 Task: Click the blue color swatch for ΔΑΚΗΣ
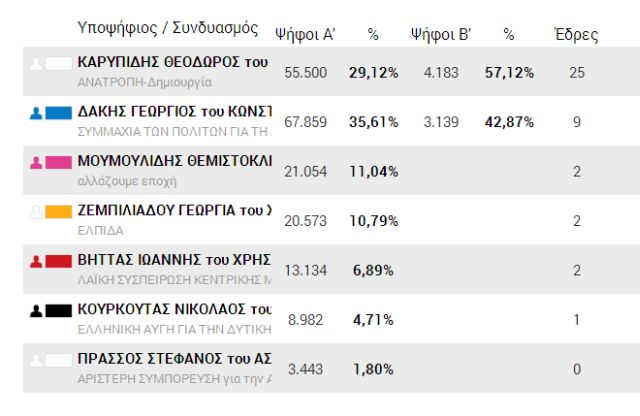(x=58, y=113)
